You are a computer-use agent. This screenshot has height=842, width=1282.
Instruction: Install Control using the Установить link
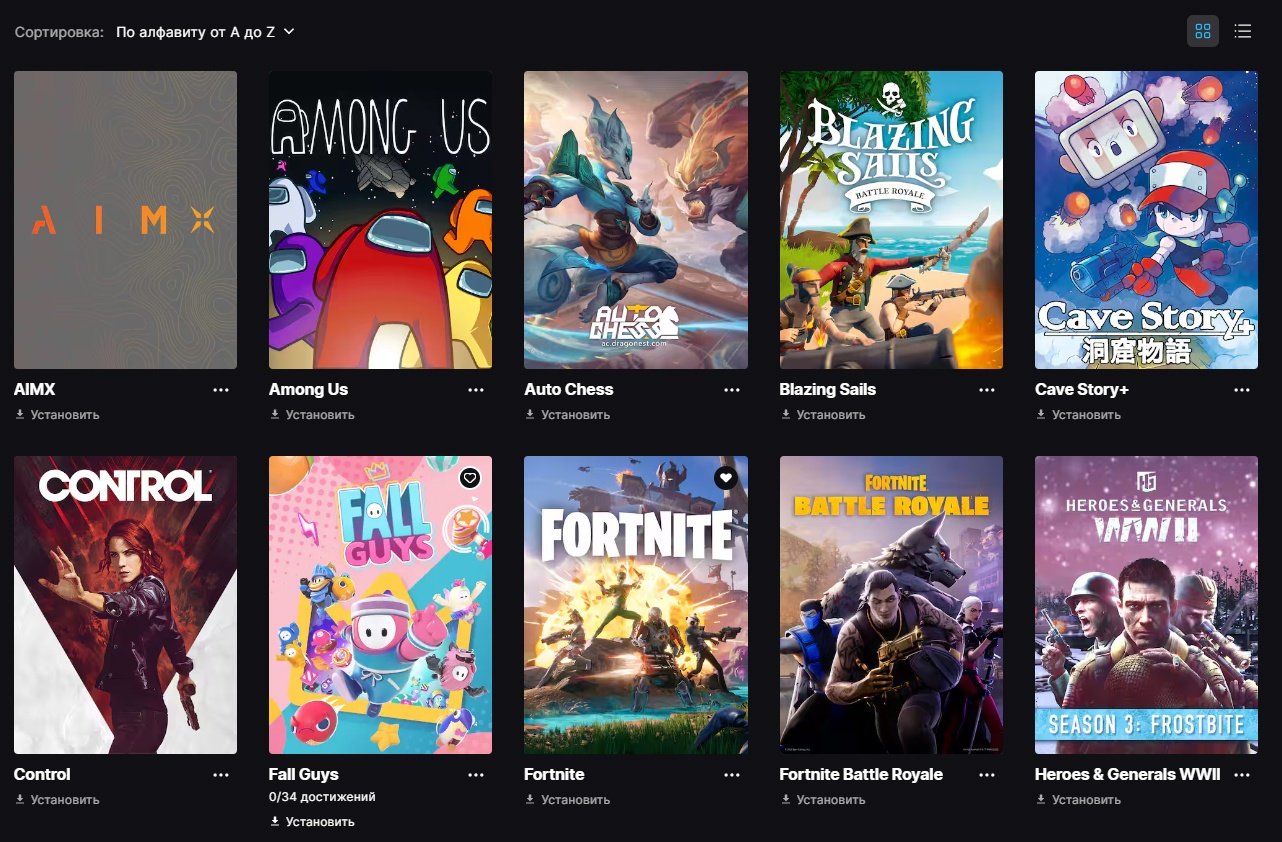click(x=64, y=800)
